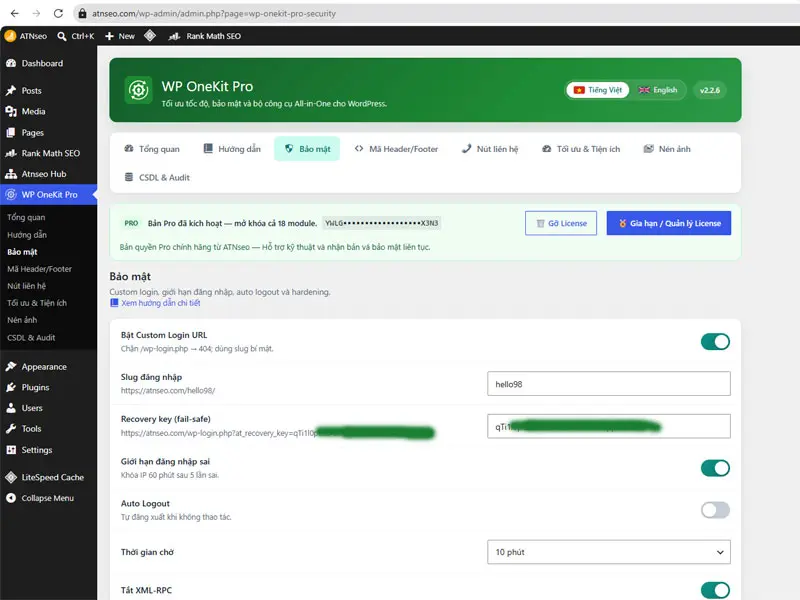Open the Thời gian chờ dropdown

point(609,552)
